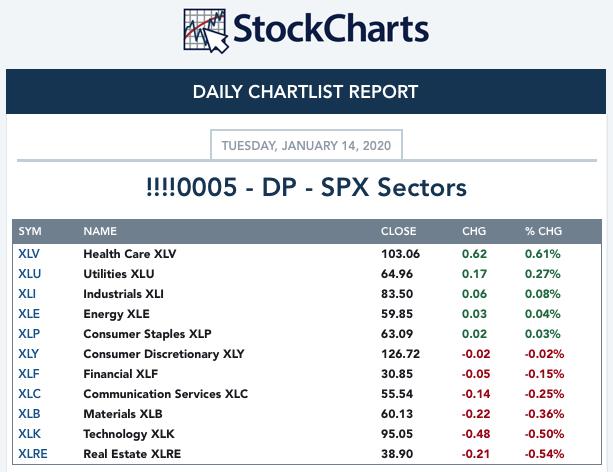Screen dimensions: 613x472
Task: Click the XLRE ticker link
Action: point(32,454)
